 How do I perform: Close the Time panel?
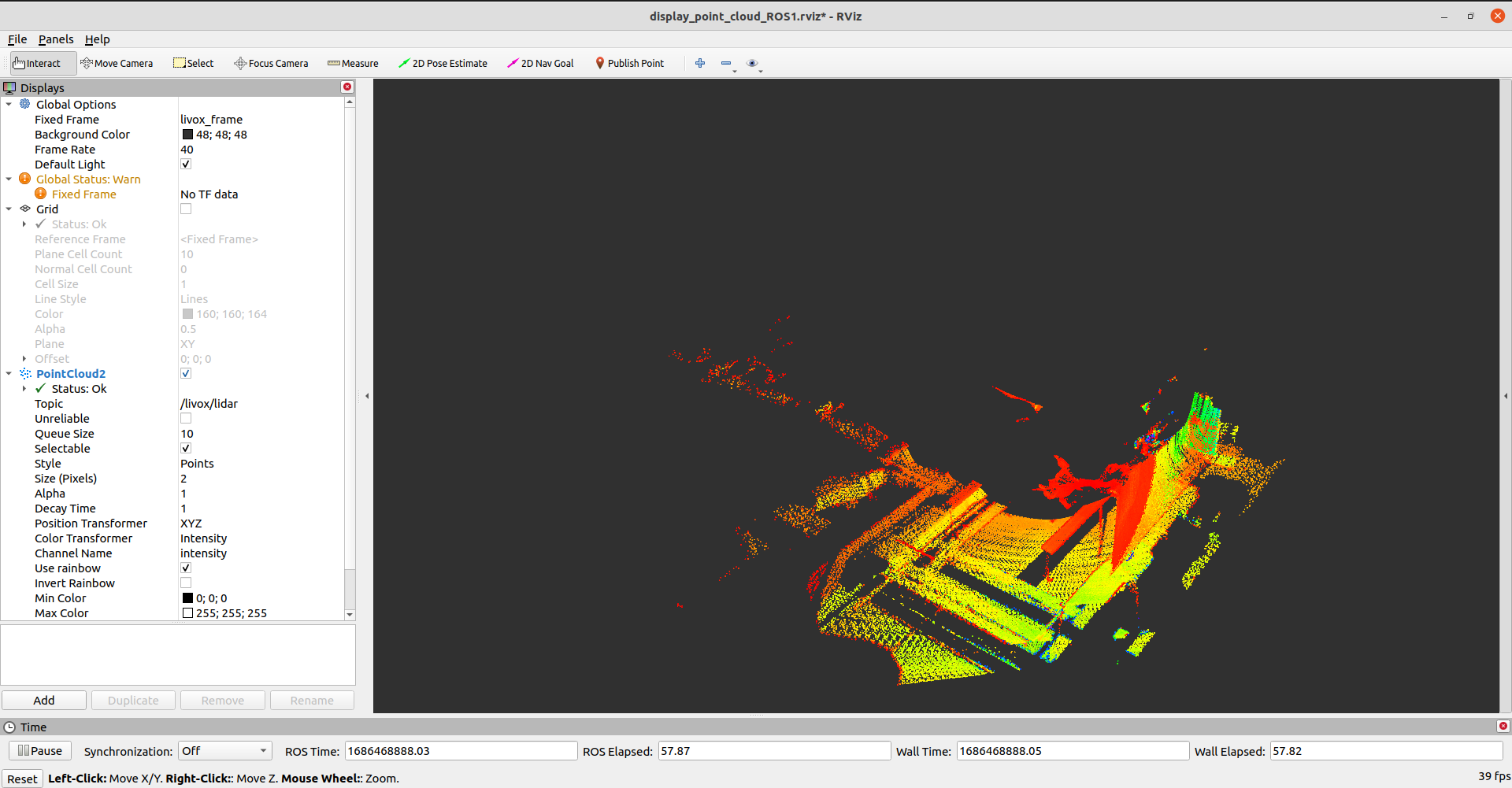(1503, 727)
